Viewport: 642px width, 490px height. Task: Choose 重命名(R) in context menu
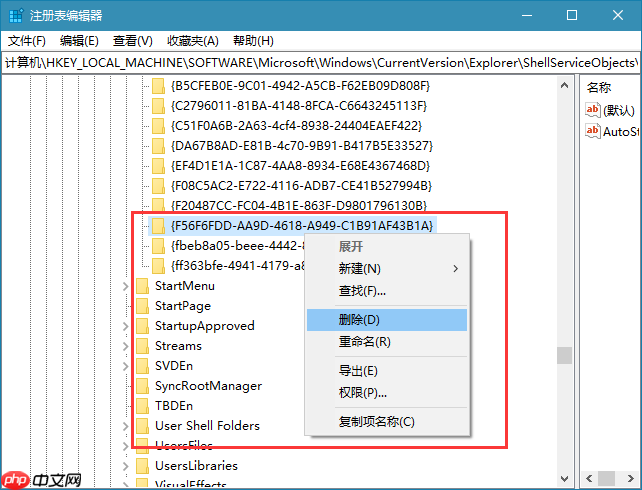(387, 342)
